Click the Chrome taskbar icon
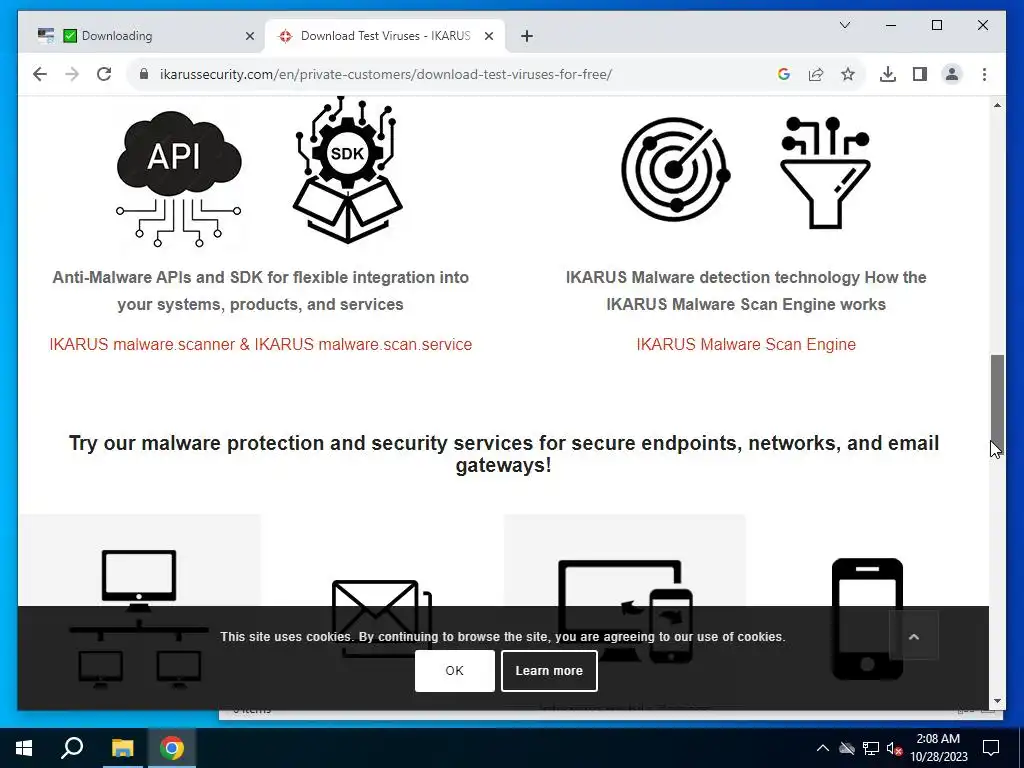1024x768 pixels. pyautogui.click(x=172, y=748)
